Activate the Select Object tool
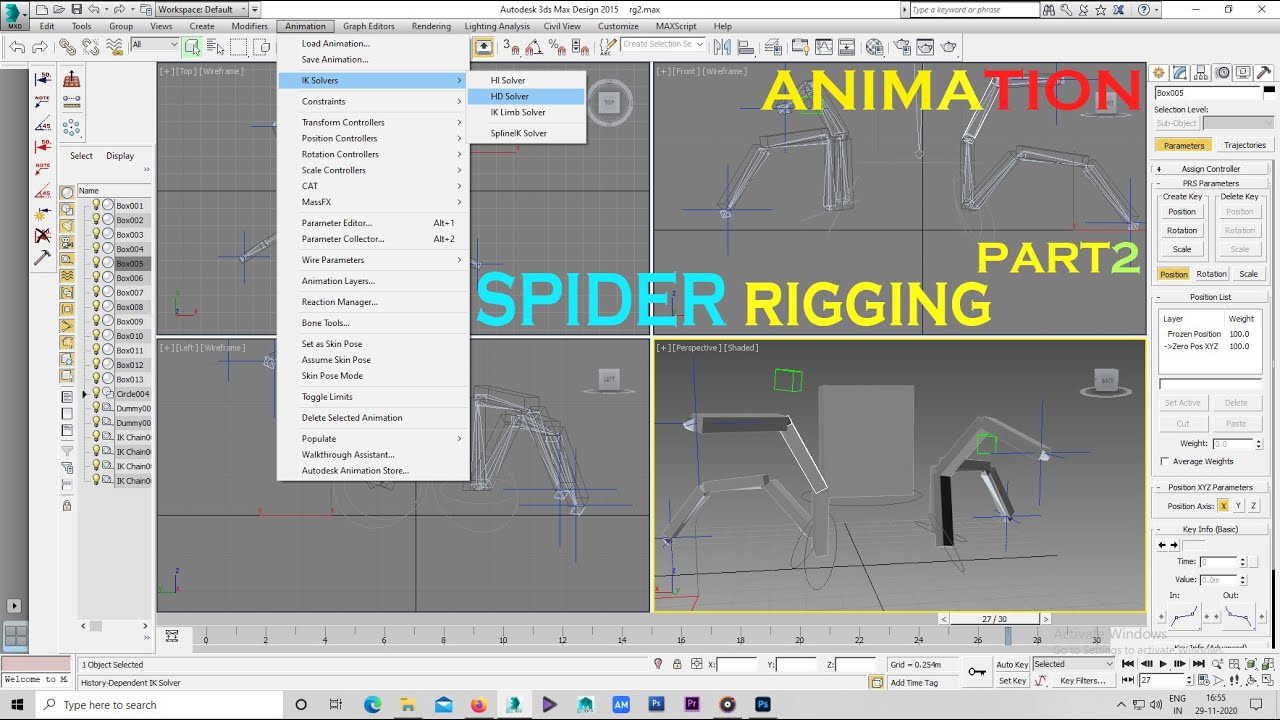Screen dimensions: 1280x720 click(x=192, y=46)
